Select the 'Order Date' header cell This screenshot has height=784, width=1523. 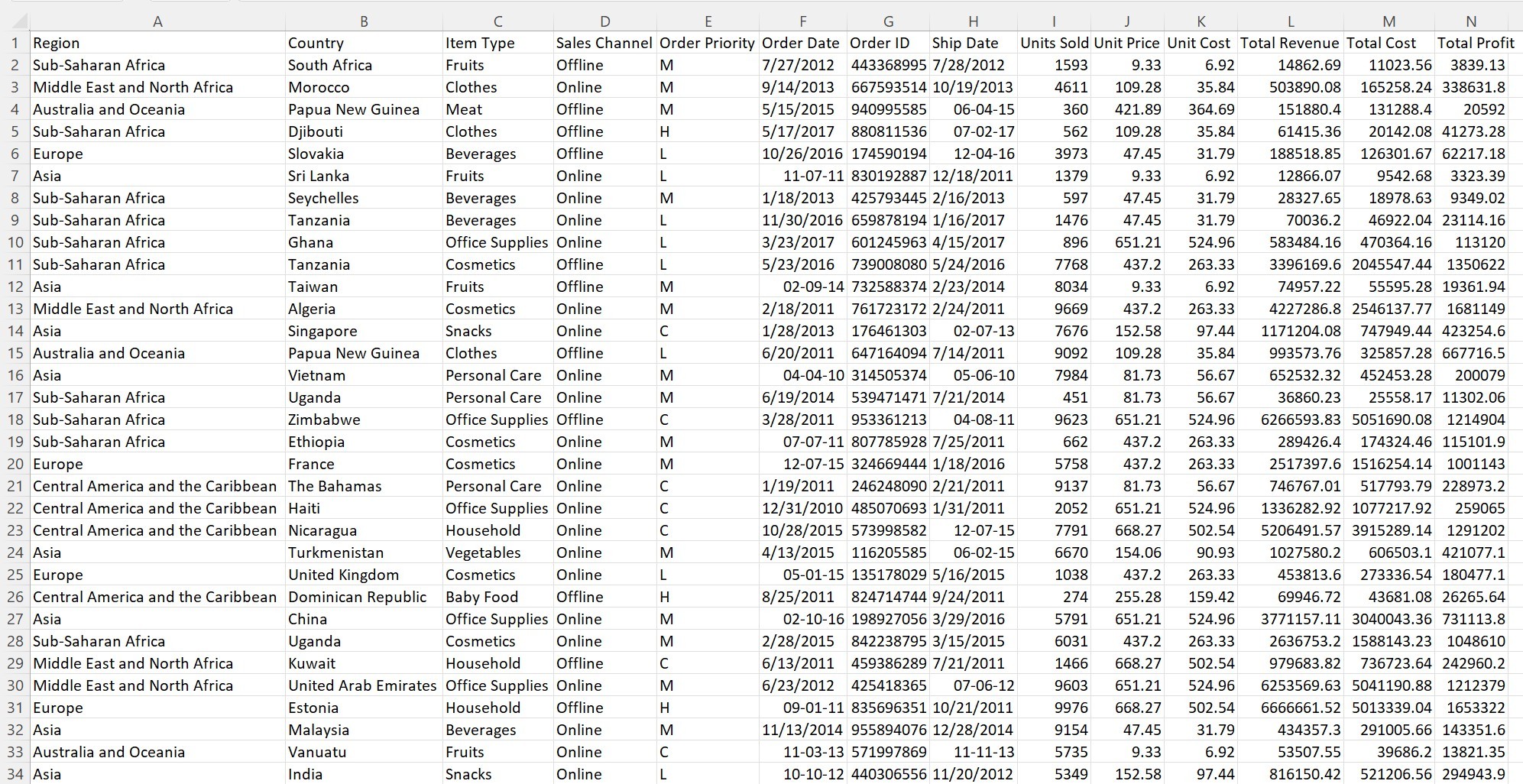click(x=802, y=43)
